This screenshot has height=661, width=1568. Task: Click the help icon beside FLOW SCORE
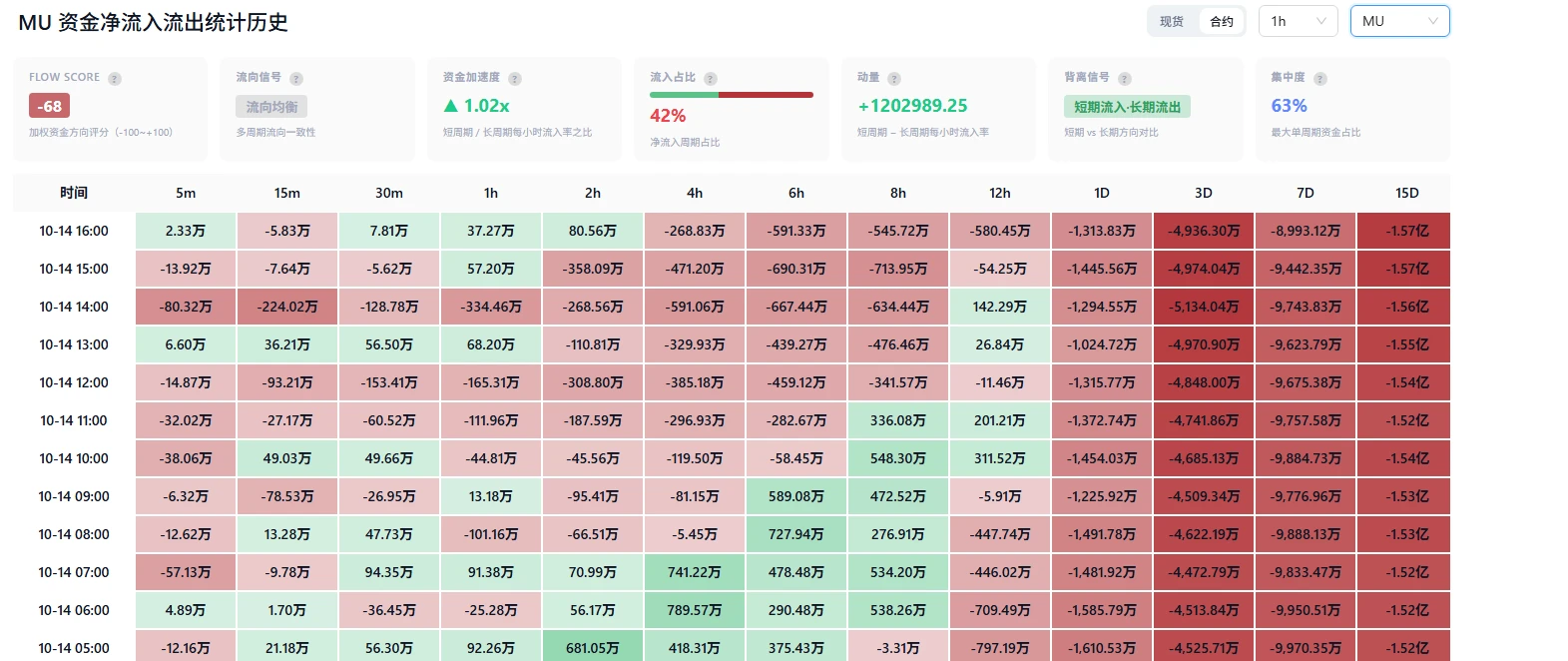pos(115,79)
